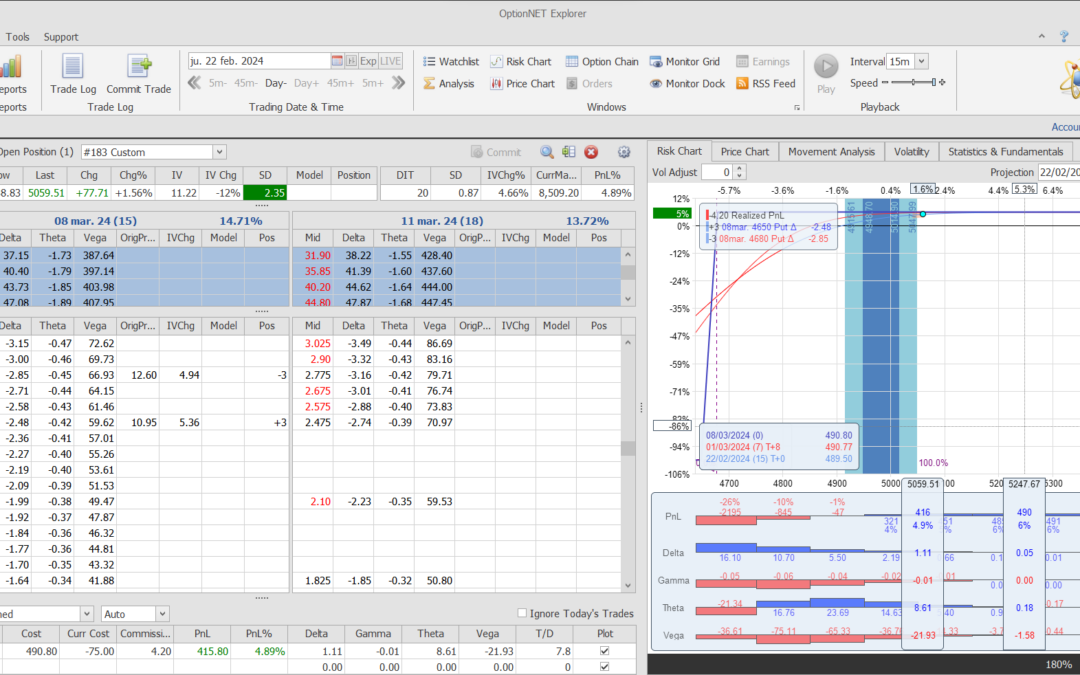
Task: Open the Auto dropdown in bottom panel
Action: coord(161,613)
